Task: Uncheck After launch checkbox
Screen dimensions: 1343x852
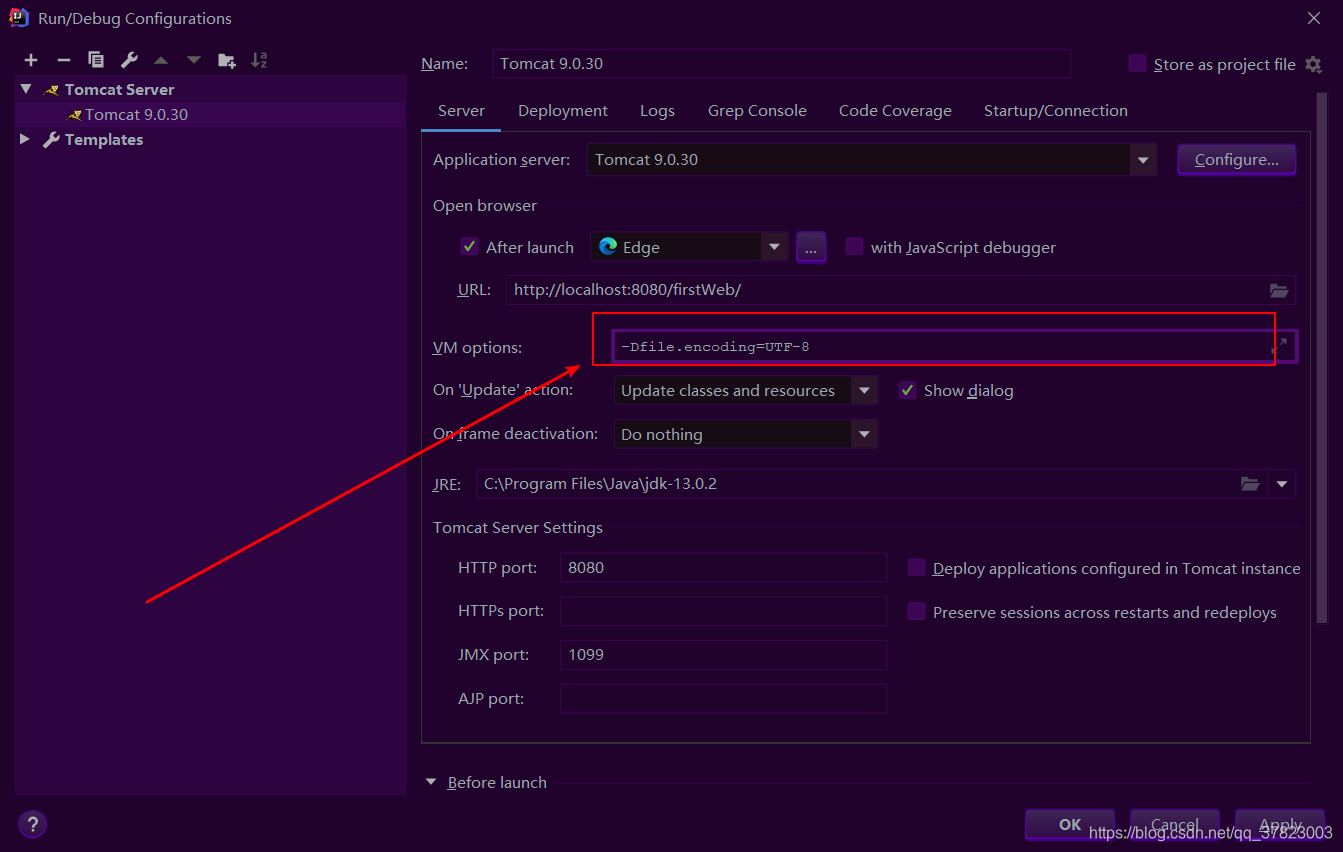Action: tap(469, 247)
